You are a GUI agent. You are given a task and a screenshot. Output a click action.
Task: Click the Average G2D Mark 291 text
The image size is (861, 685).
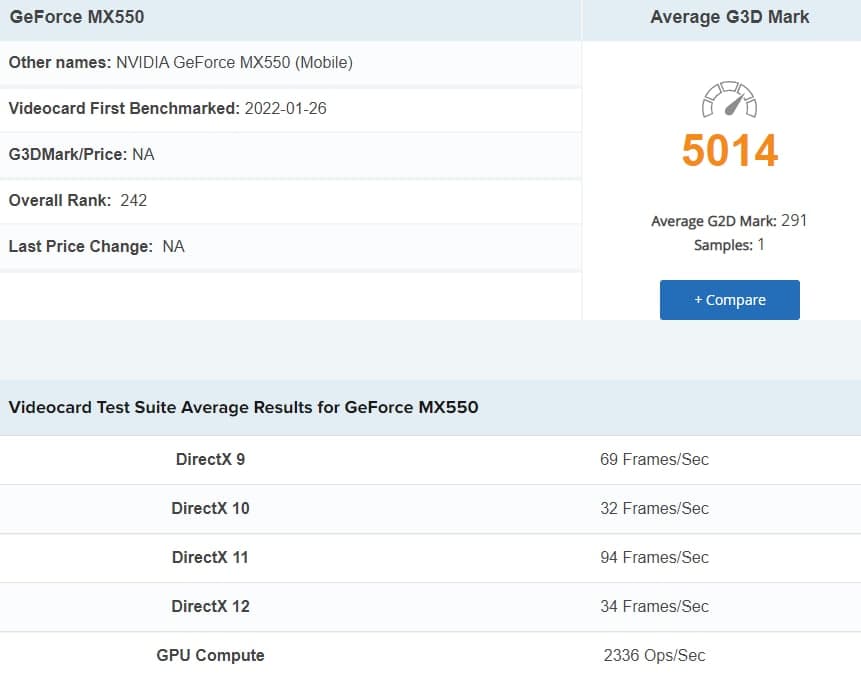[x=728, y=221]
